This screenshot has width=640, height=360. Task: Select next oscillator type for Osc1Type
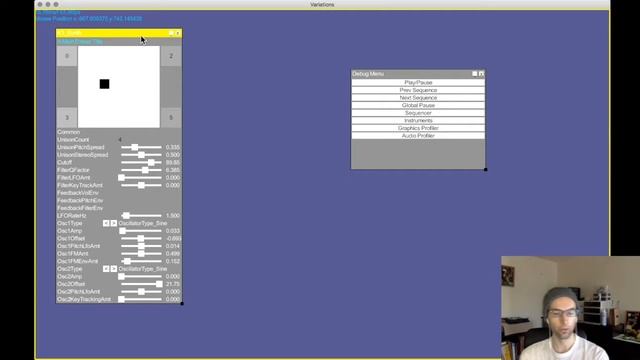point(114,223)
